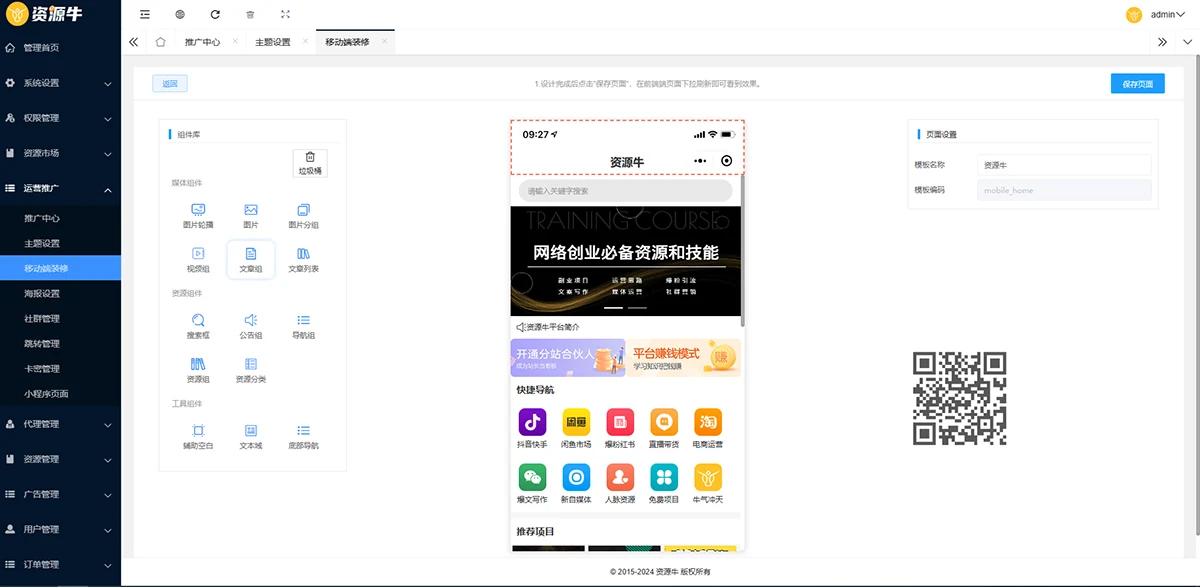Toggle fullscreen using the top toolbar icon
Viewport: 1200px width, 587px height.
click(x=286, y=15)
